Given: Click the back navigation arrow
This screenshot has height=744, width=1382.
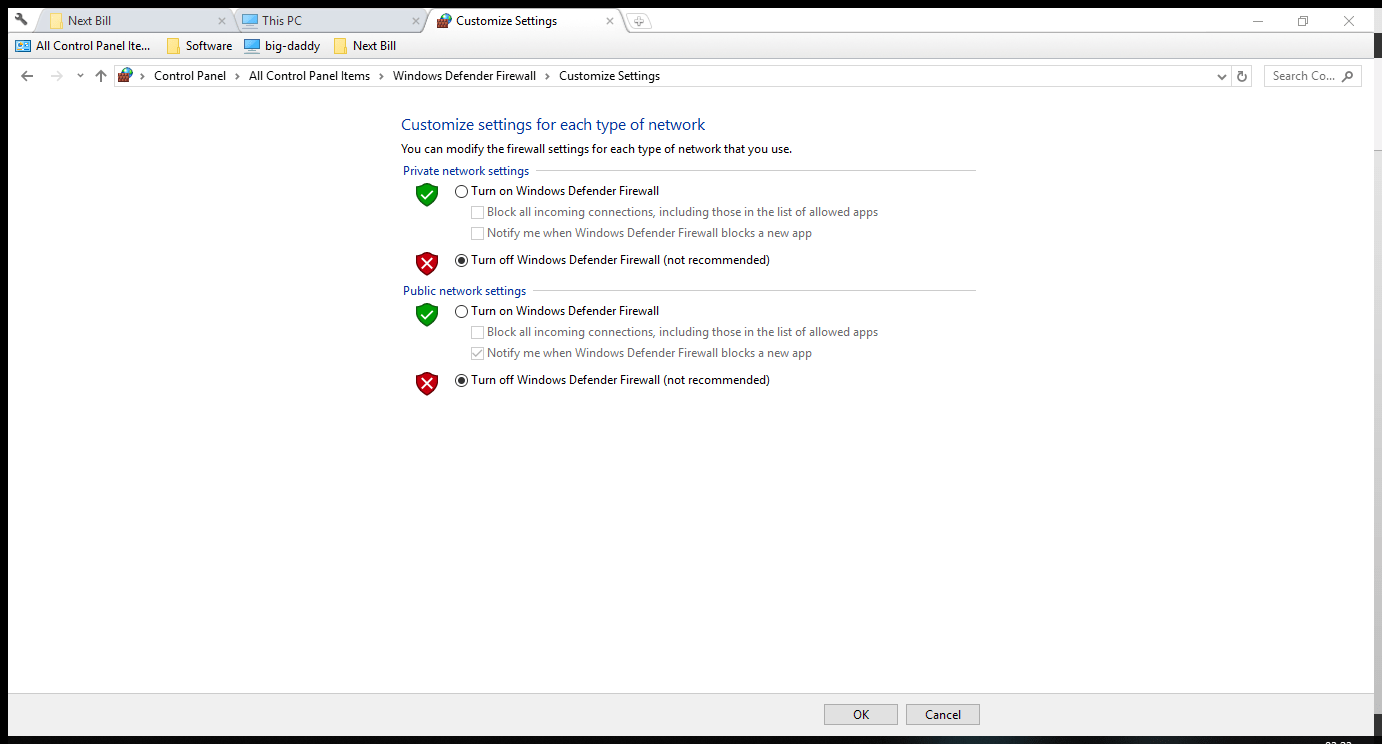Looking at the screenshot, I should tap(26, 75).
